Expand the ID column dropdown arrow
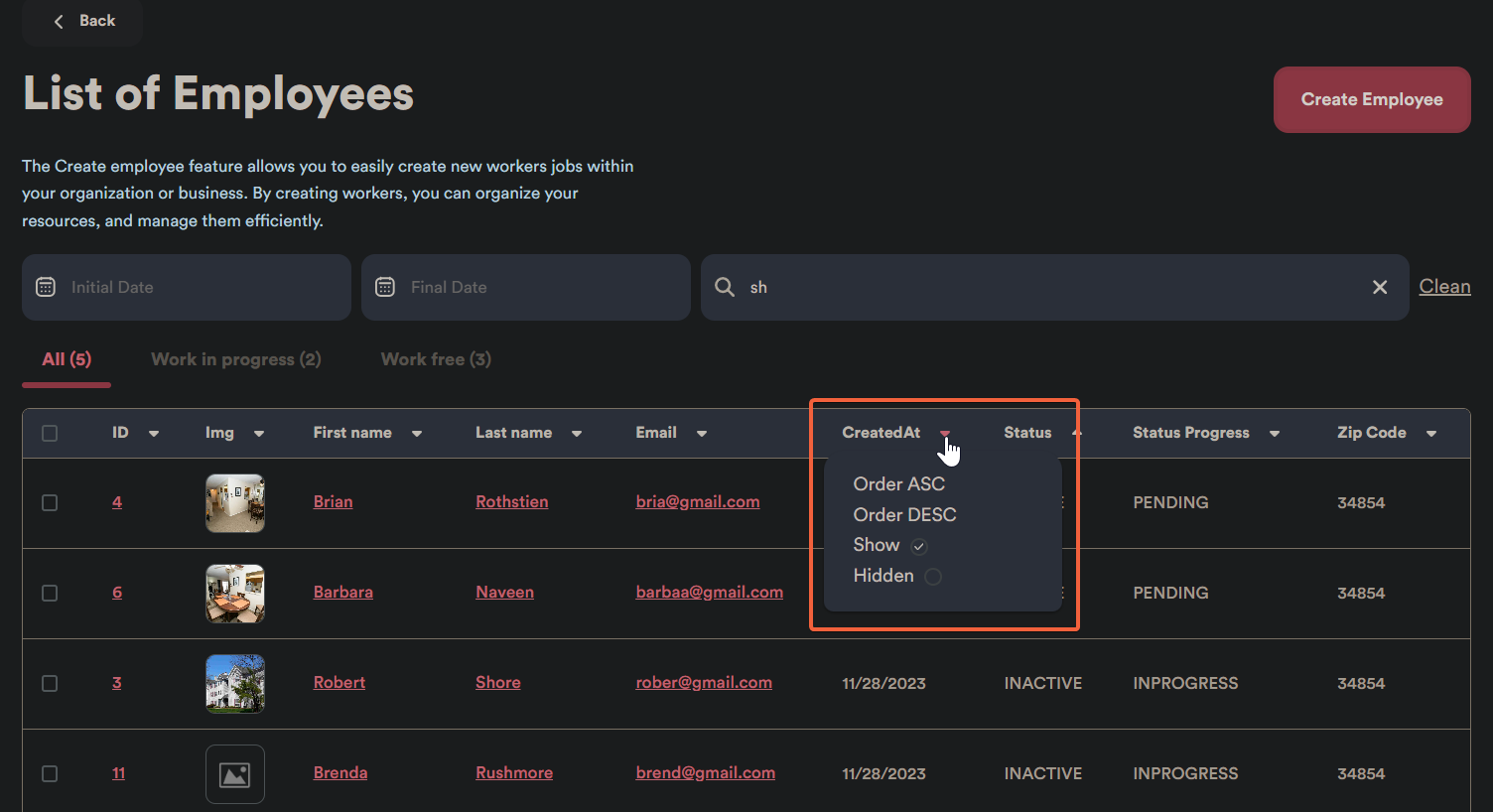1493x812 pixels. click(154, 434)
